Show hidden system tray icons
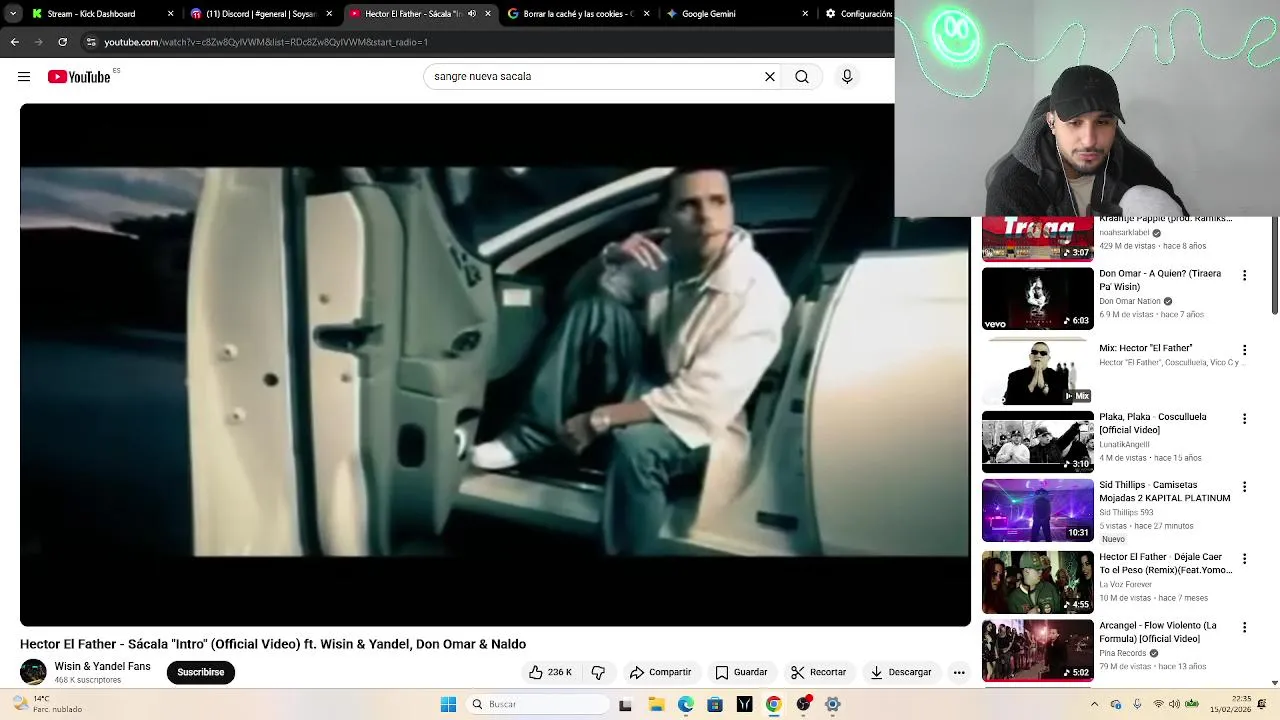 pyautogui.click(x=1094, y=704)
